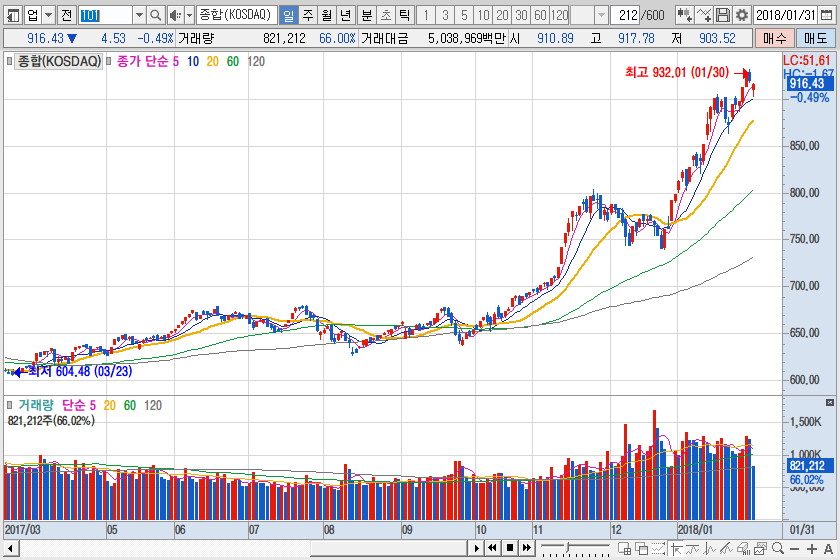Switch to weekly (주) chart period
The height and width of the screenshot is (560, 840).
[307, 15]
